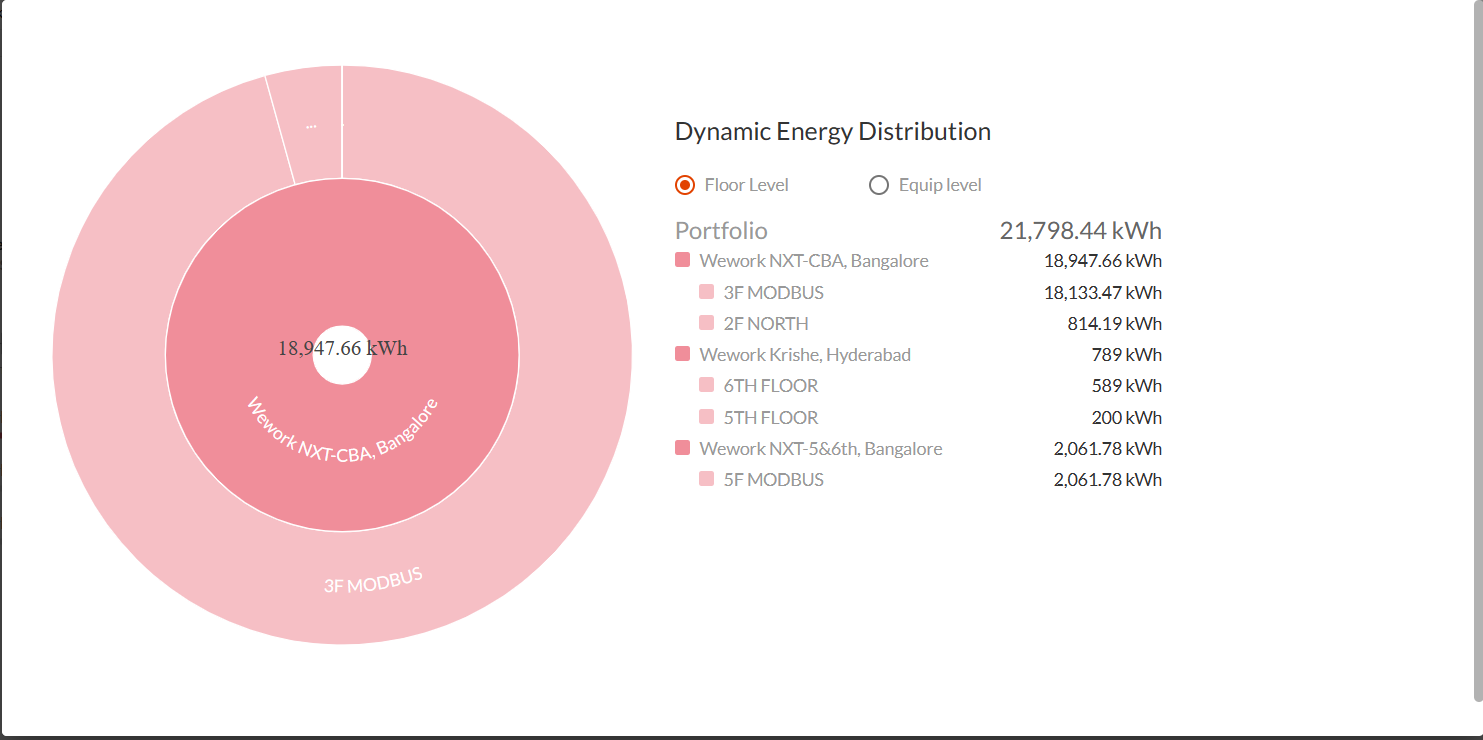Viewport: 1483px width, 740px height.
Task: Click the Dynamic Energy Distribution title
Action: click(x=833, y=131)
